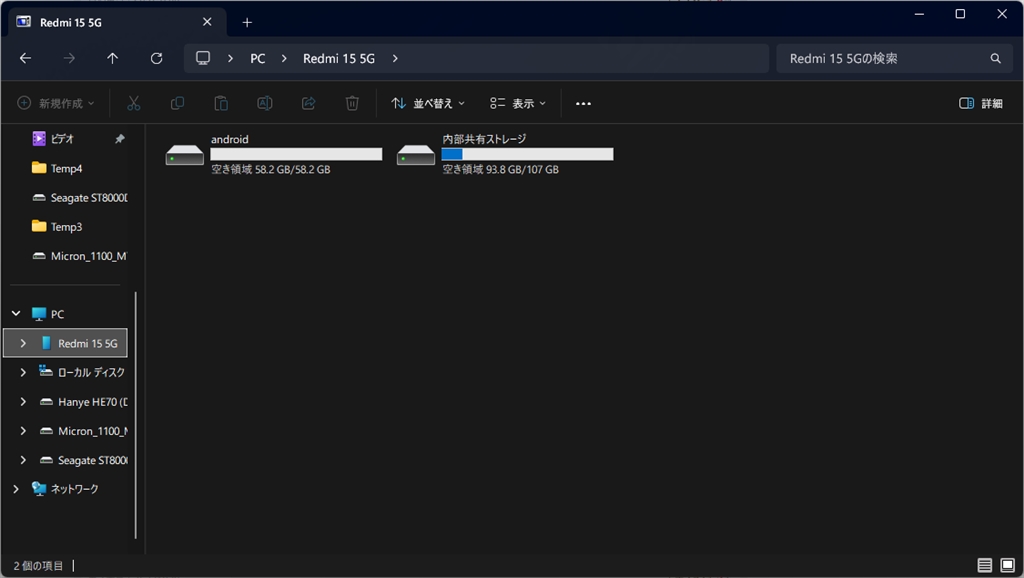
Task: Click 空き領域 58.2 GB/58.2 GB text
Action: (270, 169)
